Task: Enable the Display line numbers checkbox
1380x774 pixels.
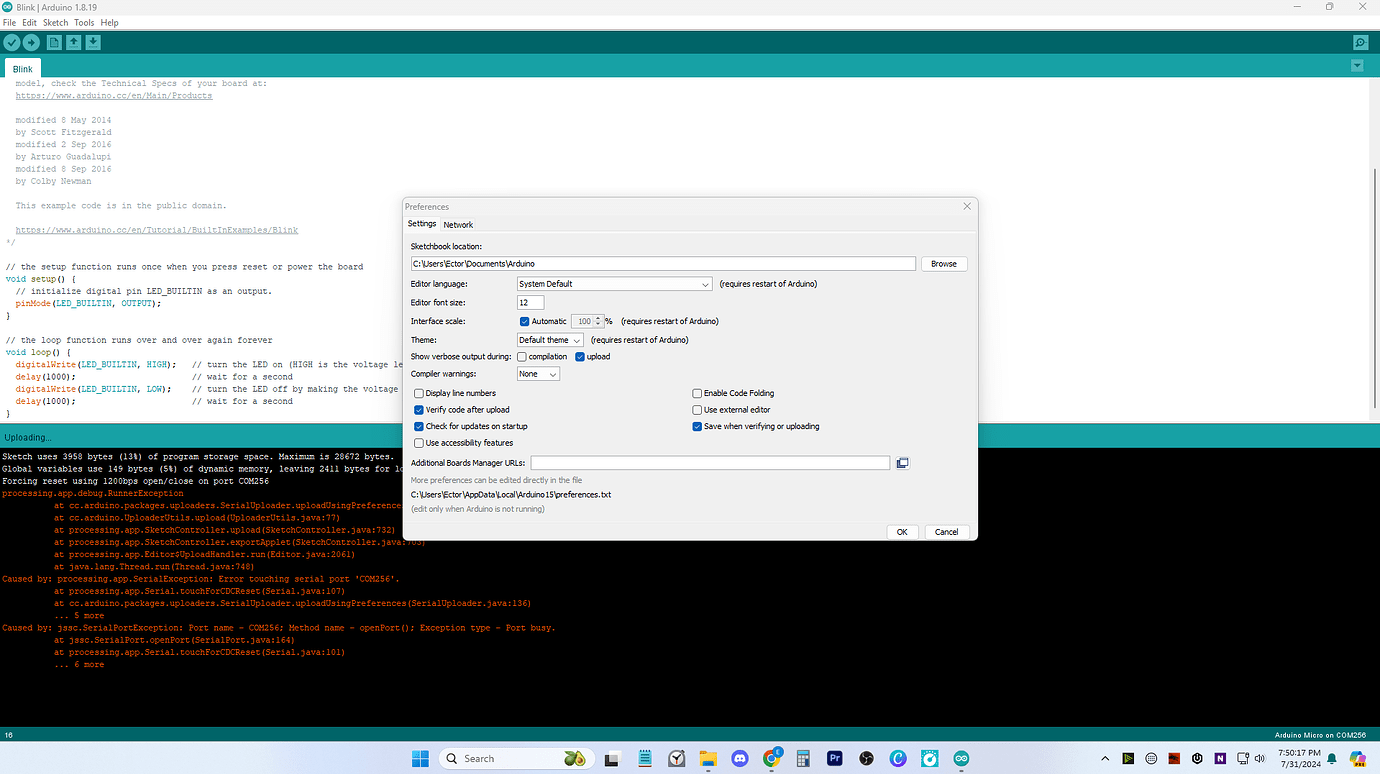Action: pos(419,393)
